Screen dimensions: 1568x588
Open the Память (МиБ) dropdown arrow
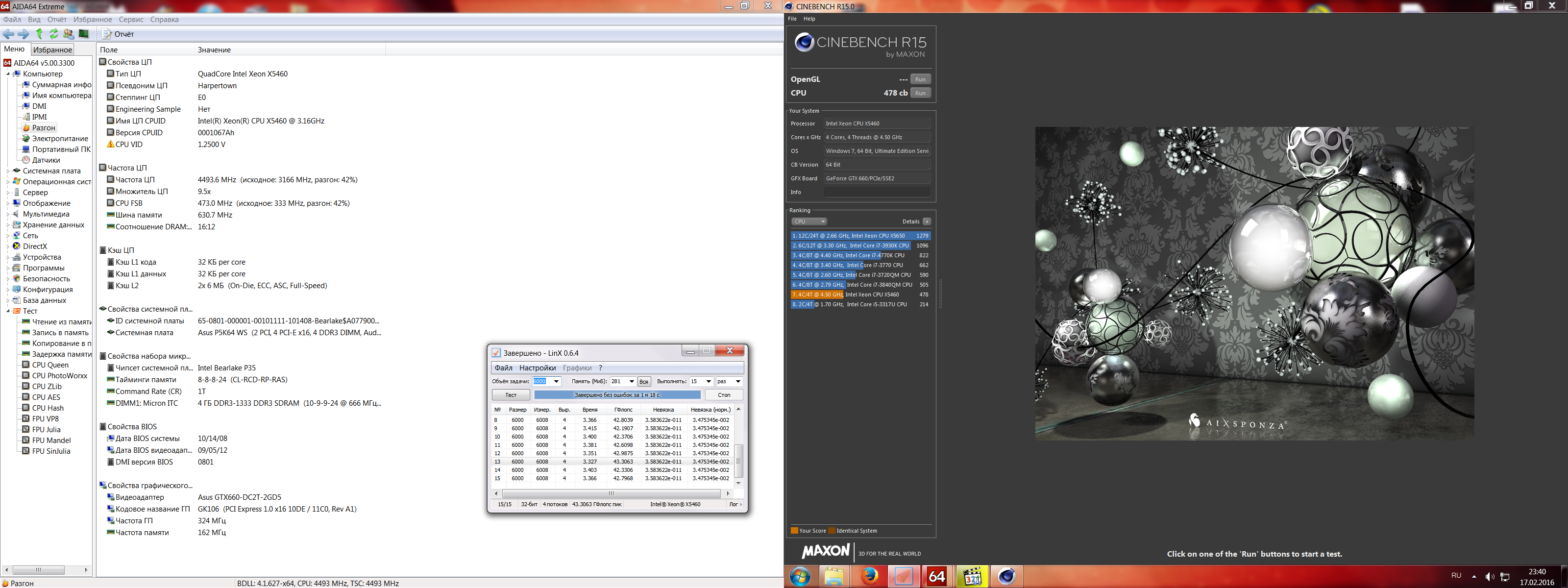click(631, 382)
